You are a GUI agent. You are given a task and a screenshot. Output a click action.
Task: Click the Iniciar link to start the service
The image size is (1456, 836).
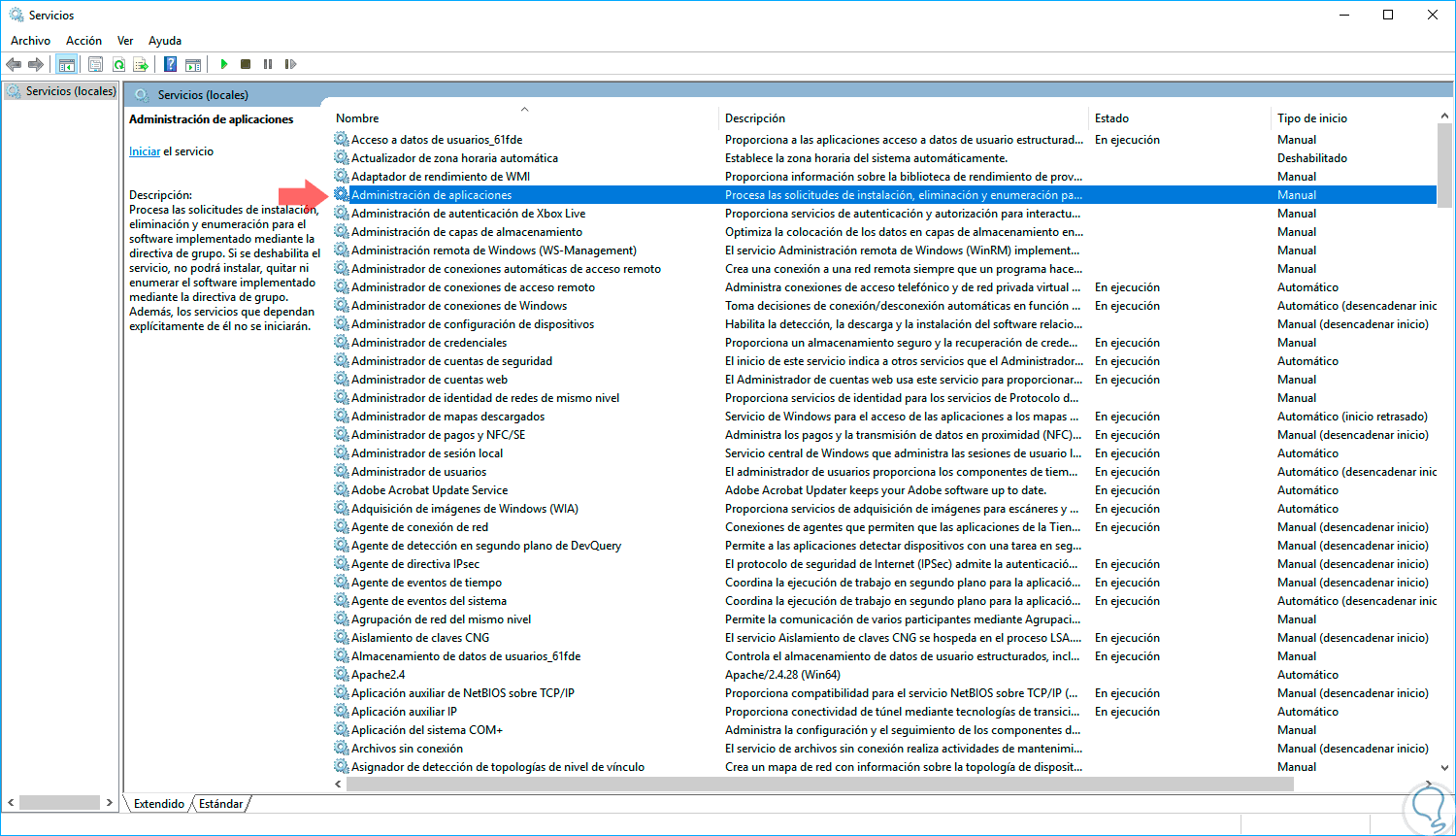click(x=145, y=151)
